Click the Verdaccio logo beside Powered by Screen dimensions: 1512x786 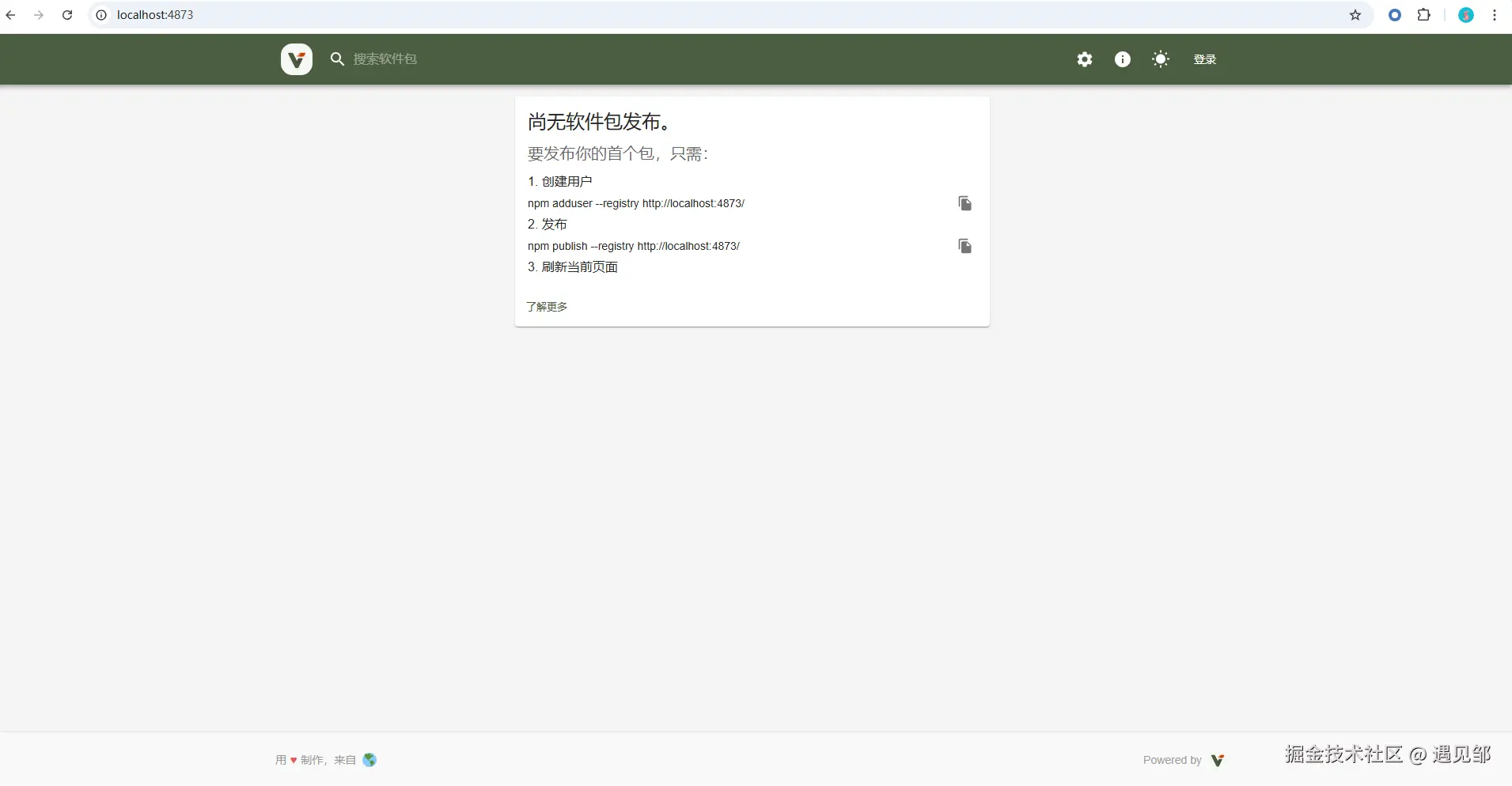point(1218,760)
